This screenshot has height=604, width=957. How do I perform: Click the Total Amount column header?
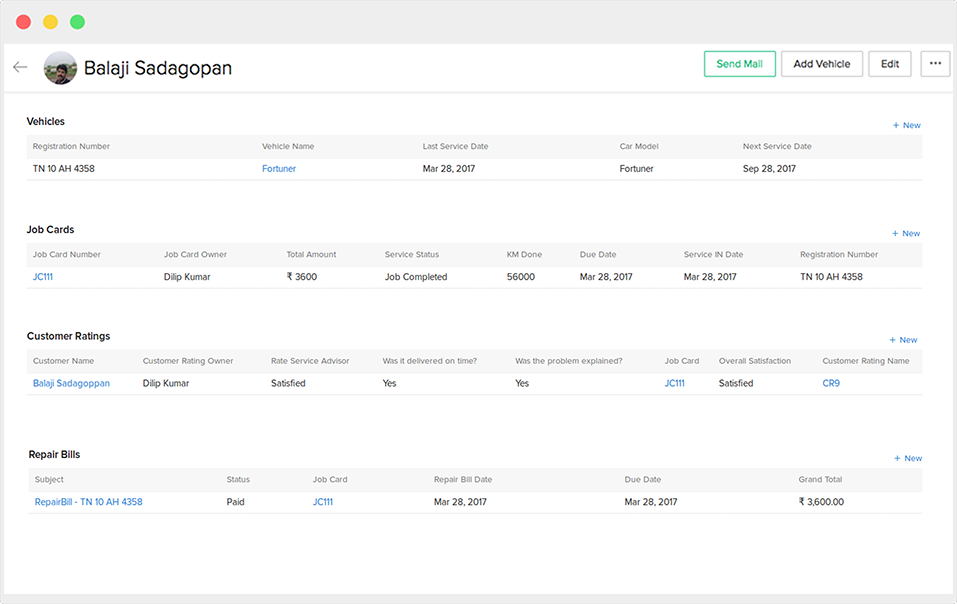point(311,255)
